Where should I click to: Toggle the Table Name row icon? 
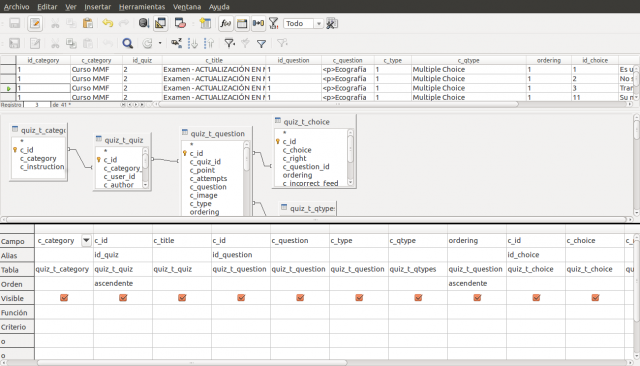[x=242, y=24]
